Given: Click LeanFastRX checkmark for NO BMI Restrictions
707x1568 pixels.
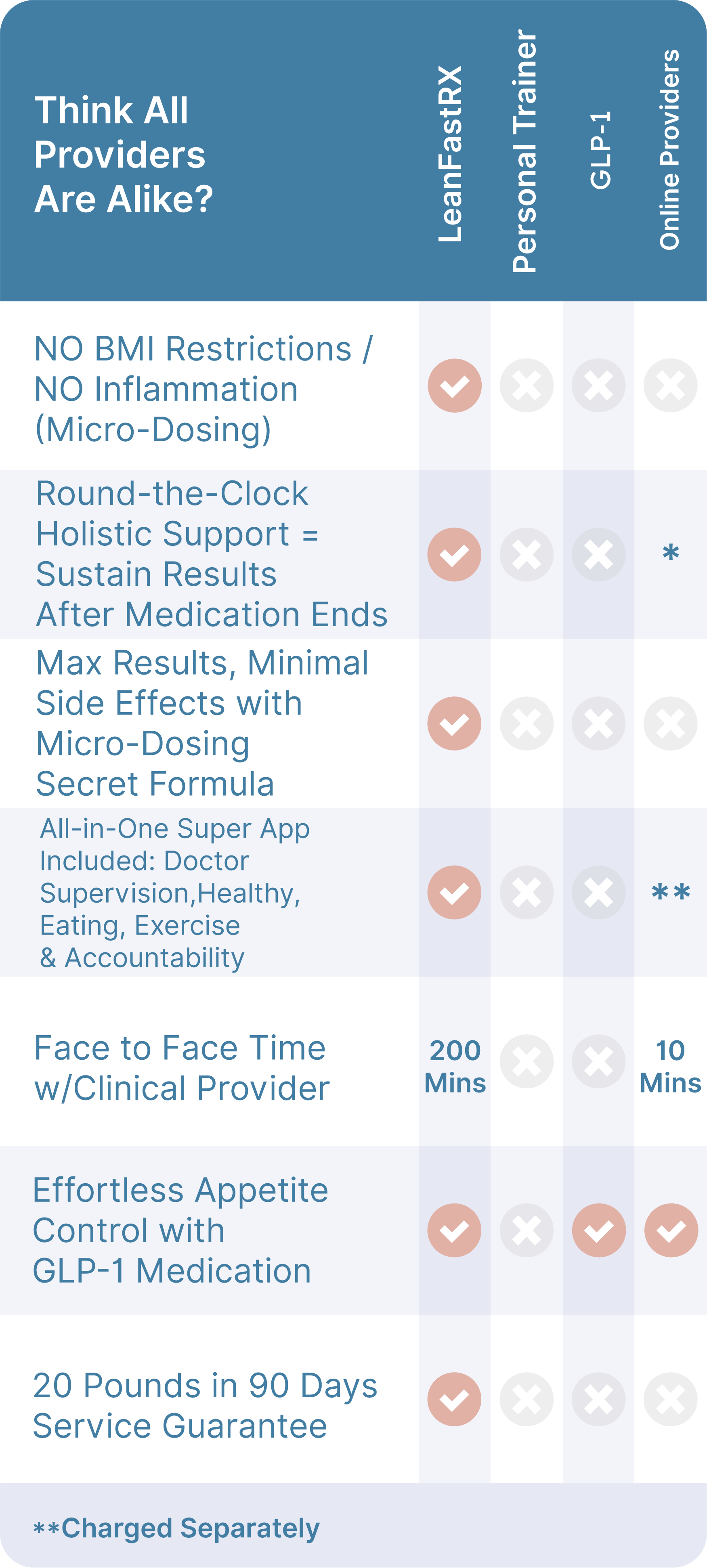Looking at the screenshot, I should (454, 385).
